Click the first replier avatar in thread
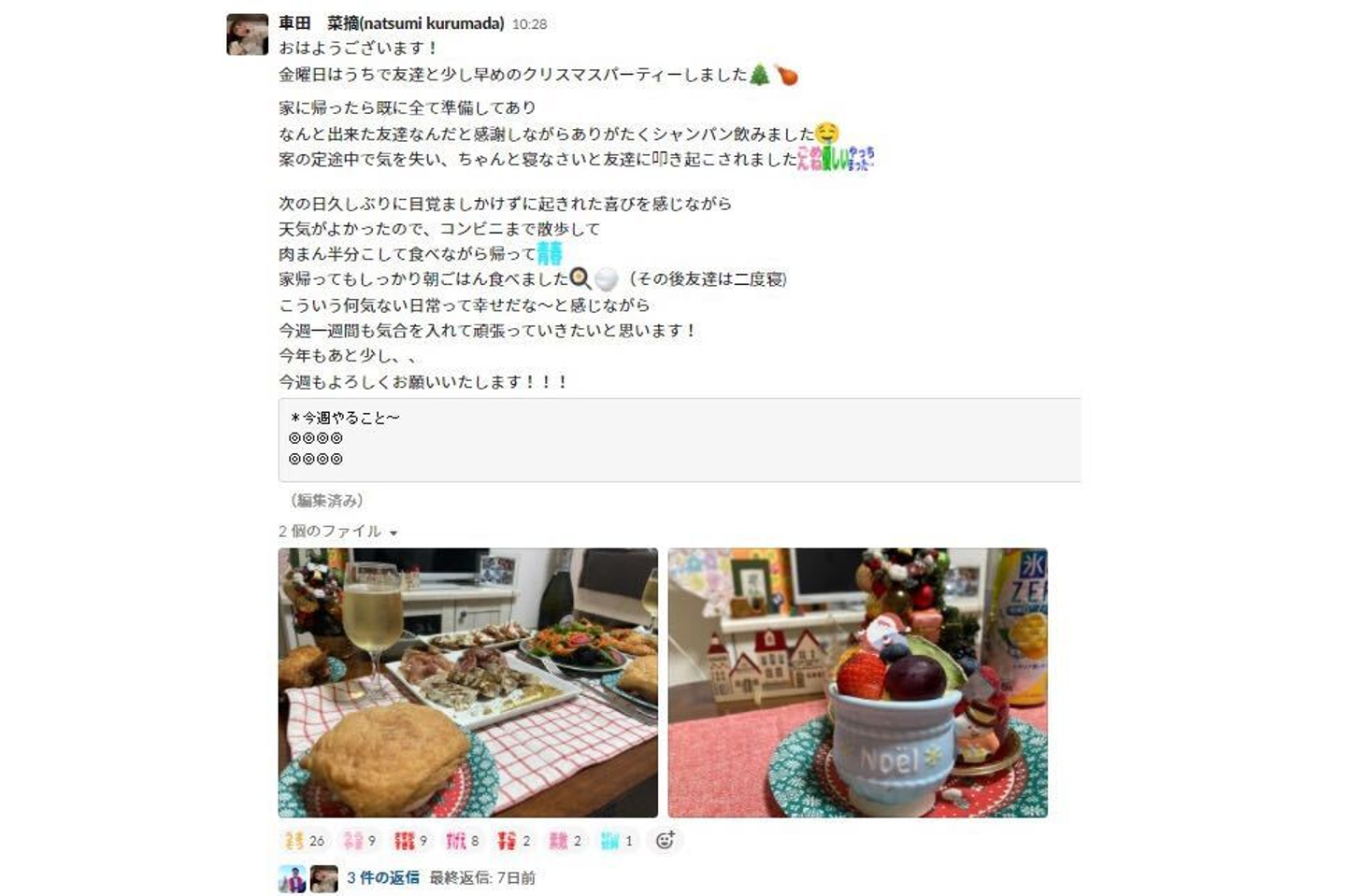 click(293, 878)
